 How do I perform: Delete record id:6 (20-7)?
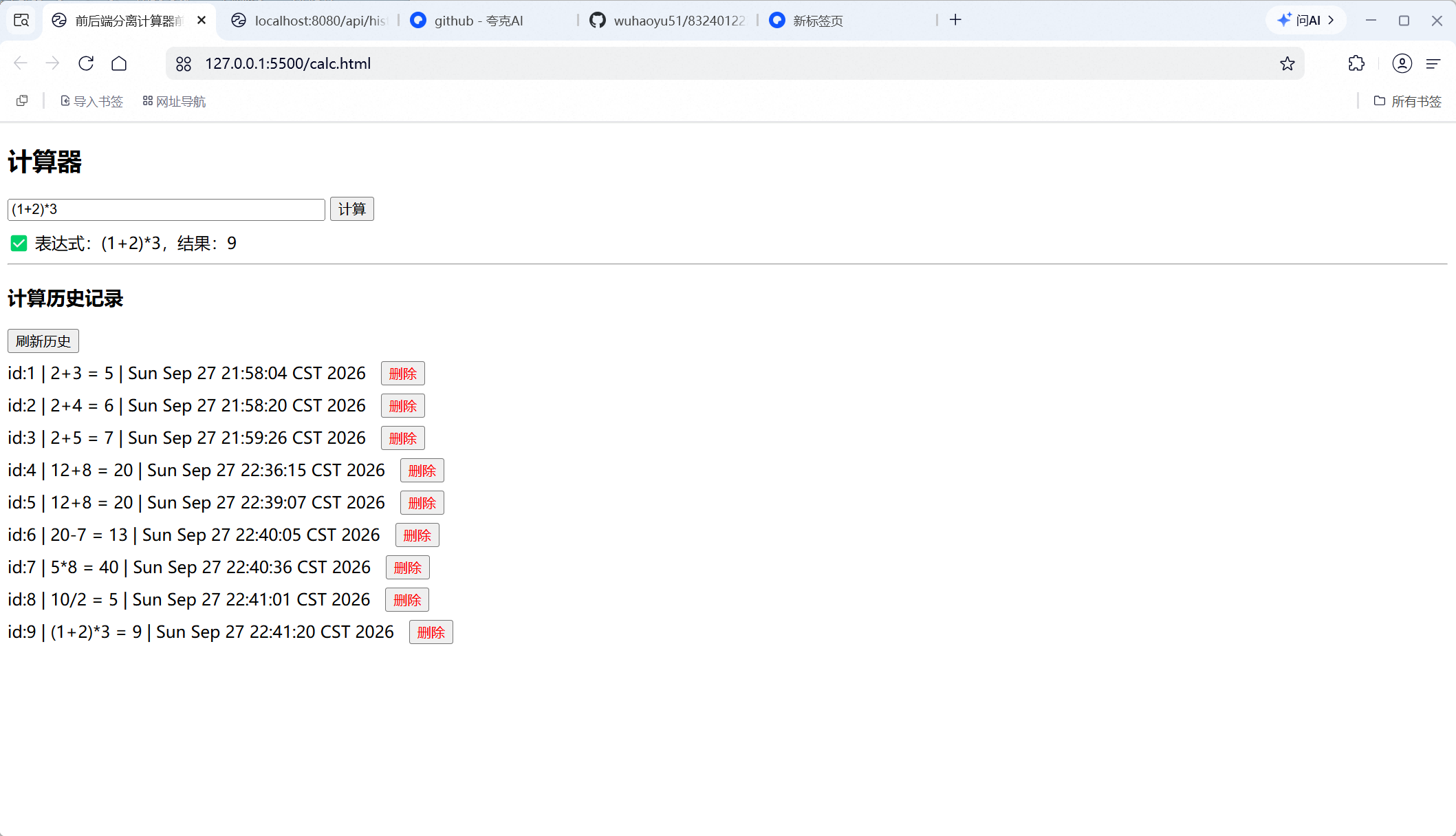pyautogui.click(x=417, y=535)
